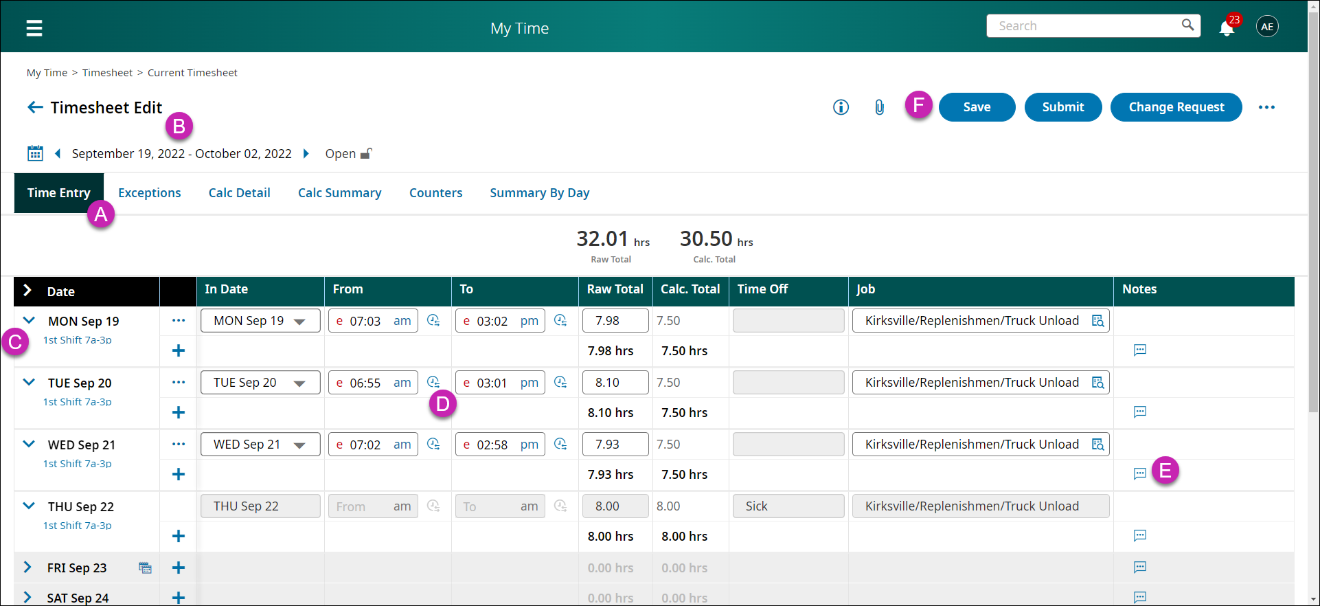
Task: Open the AE user profile avatar
Action: pyautogui.click(x=1267, y=27)
